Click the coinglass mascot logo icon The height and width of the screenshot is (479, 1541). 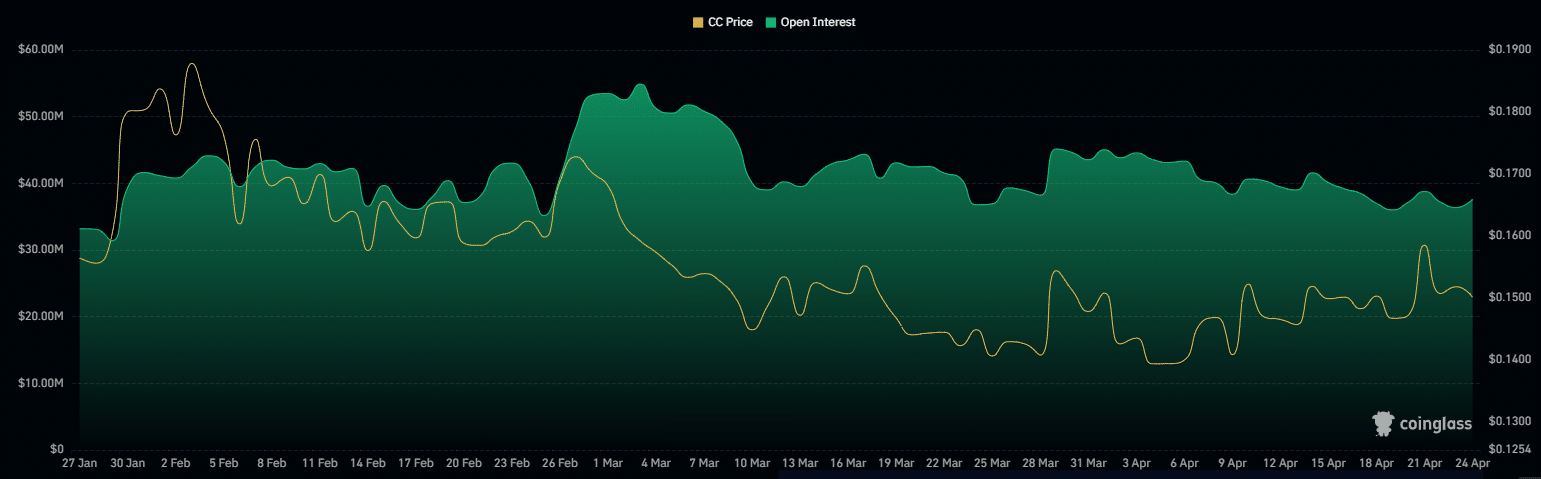point(1383,424)
